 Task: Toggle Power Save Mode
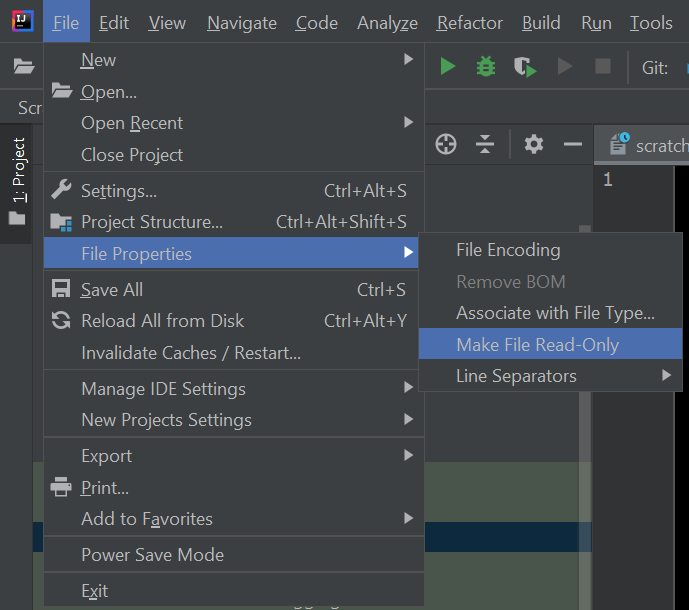(x=152, y=555)
